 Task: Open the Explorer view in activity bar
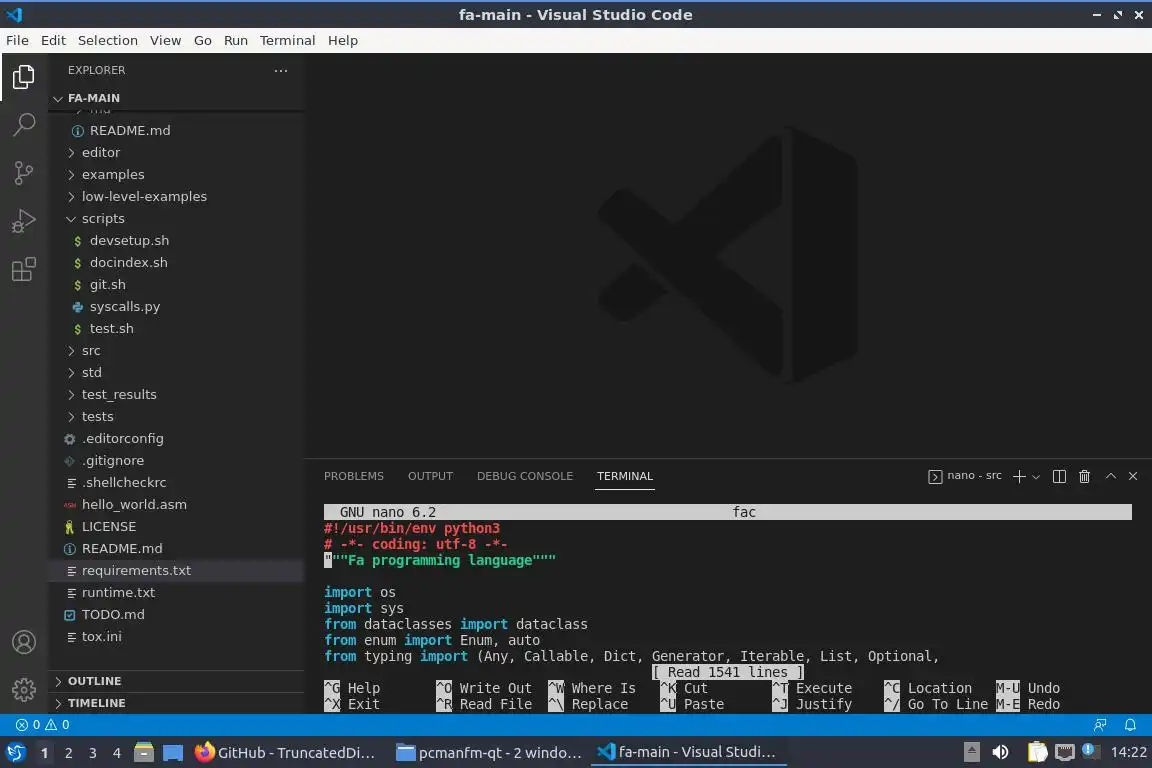[x=24, y=76]
